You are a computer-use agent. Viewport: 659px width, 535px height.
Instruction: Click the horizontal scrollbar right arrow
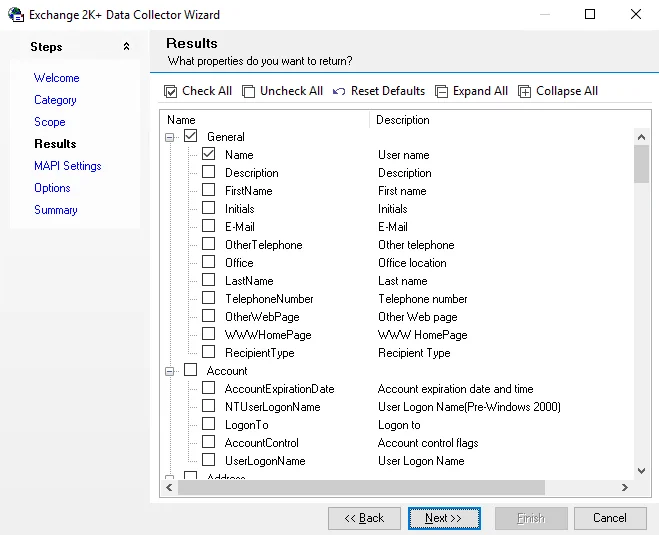[625, 488]
